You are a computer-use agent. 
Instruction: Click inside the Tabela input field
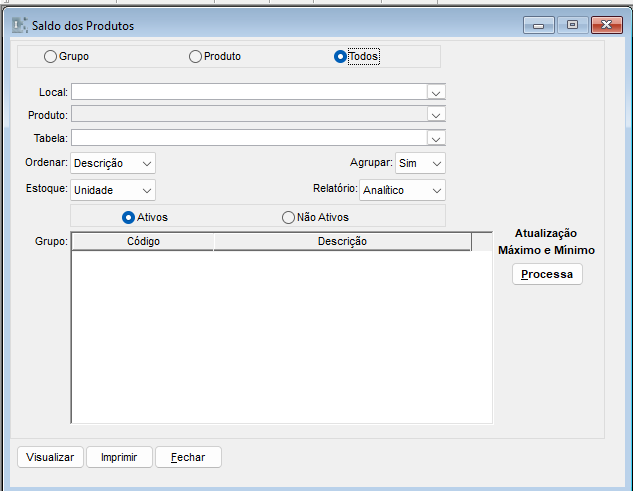[248, 138]
